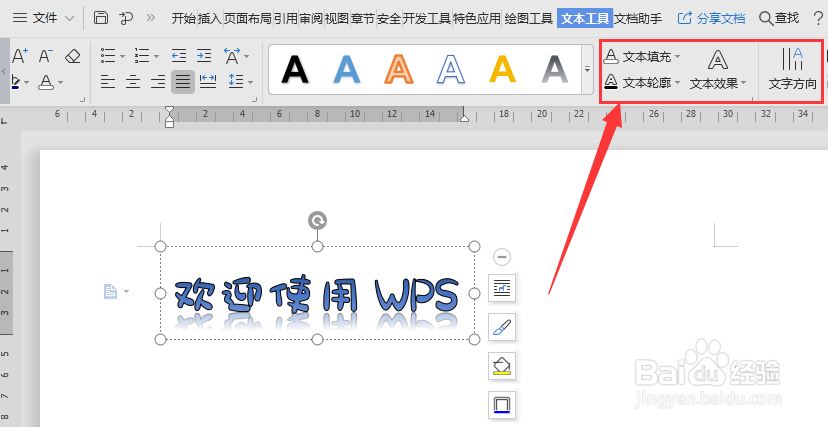This screenshot has width=828, height=427.
Task: Open highlight color dropdown arrow
Action: tap(26, 82)
